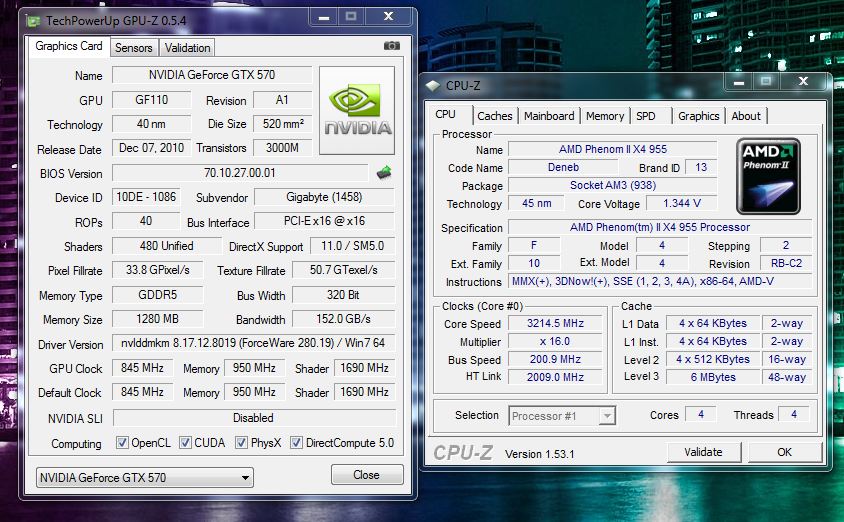The width and height of the screenshot is (844, 522).
Task: Click the OK button in CPU-Z
Action: point(784,452)
